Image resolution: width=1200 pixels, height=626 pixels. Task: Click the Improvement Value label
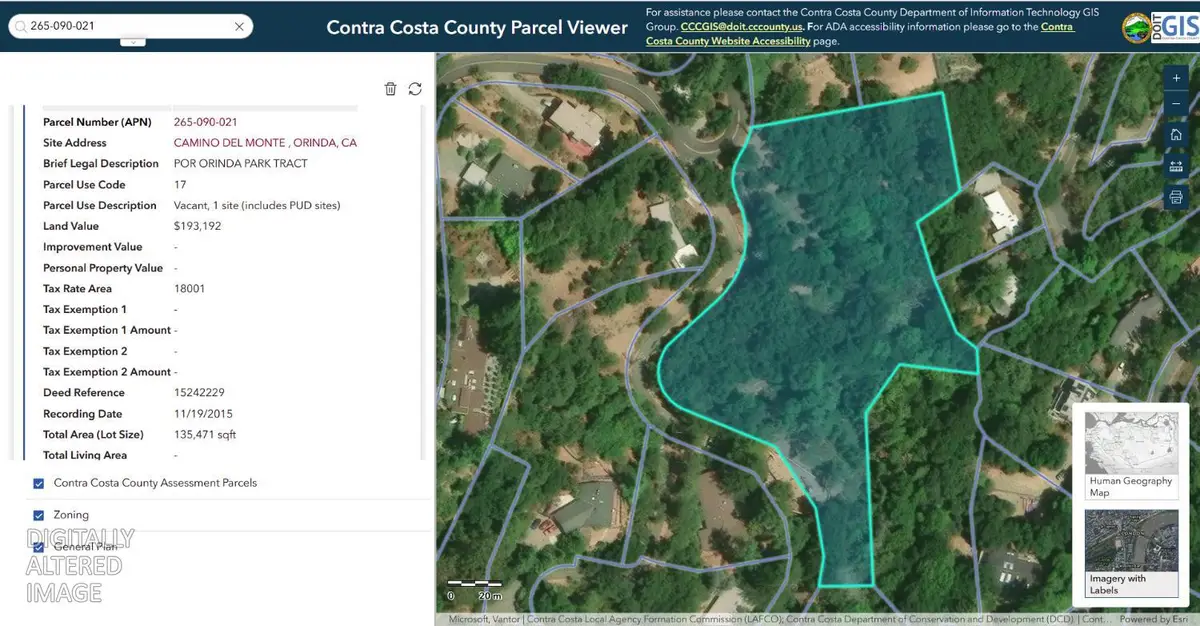pos(93,247)
